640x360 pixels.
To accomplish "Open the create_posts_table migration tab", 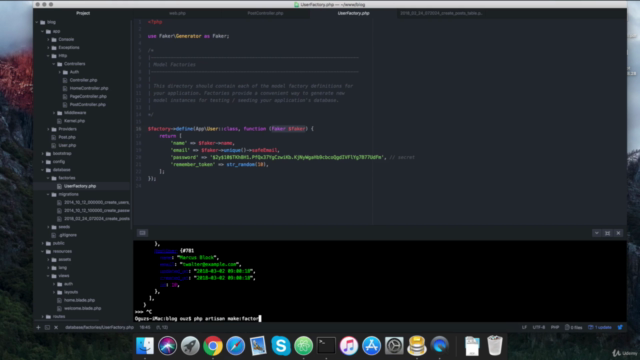I will click(441, 13).
